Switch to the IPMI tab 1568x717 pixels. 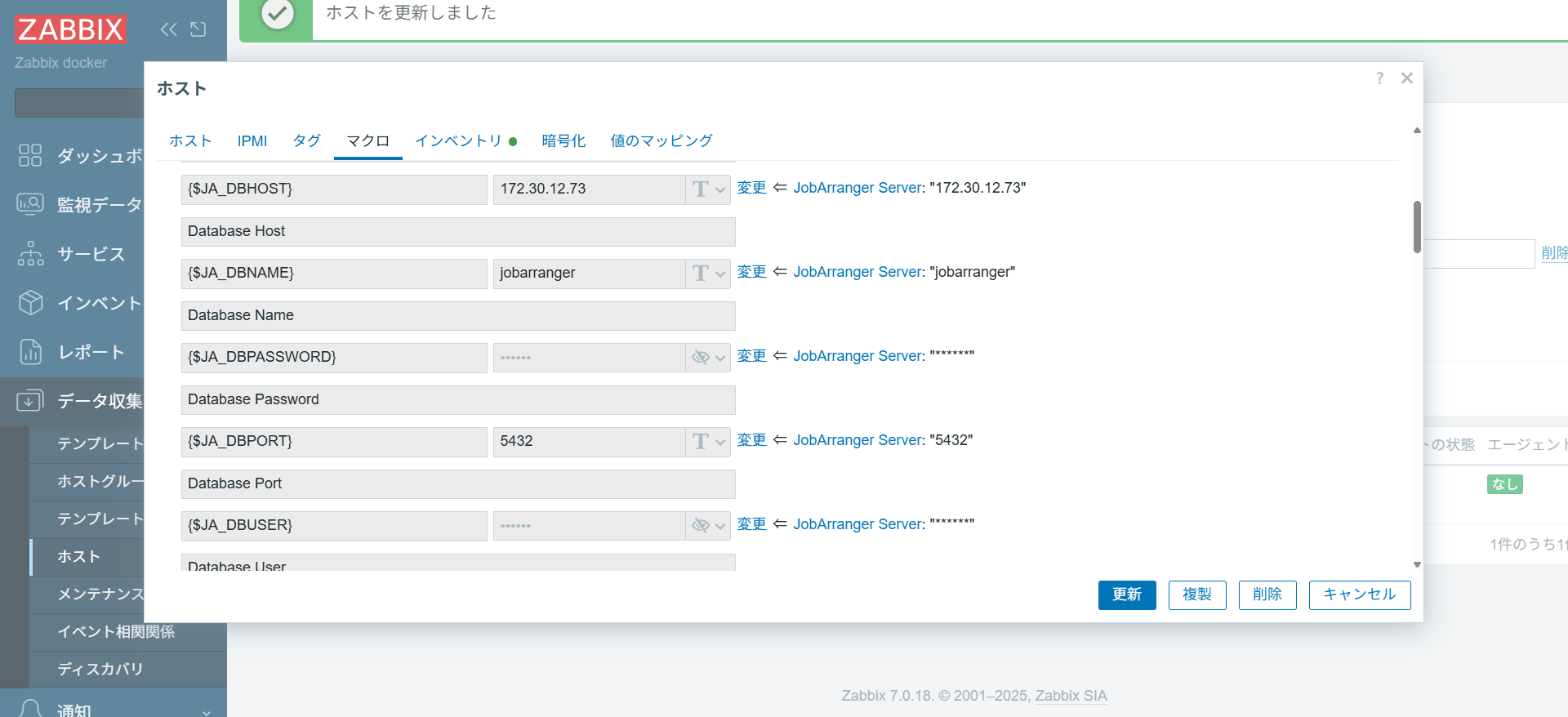[x=252, y=140]
